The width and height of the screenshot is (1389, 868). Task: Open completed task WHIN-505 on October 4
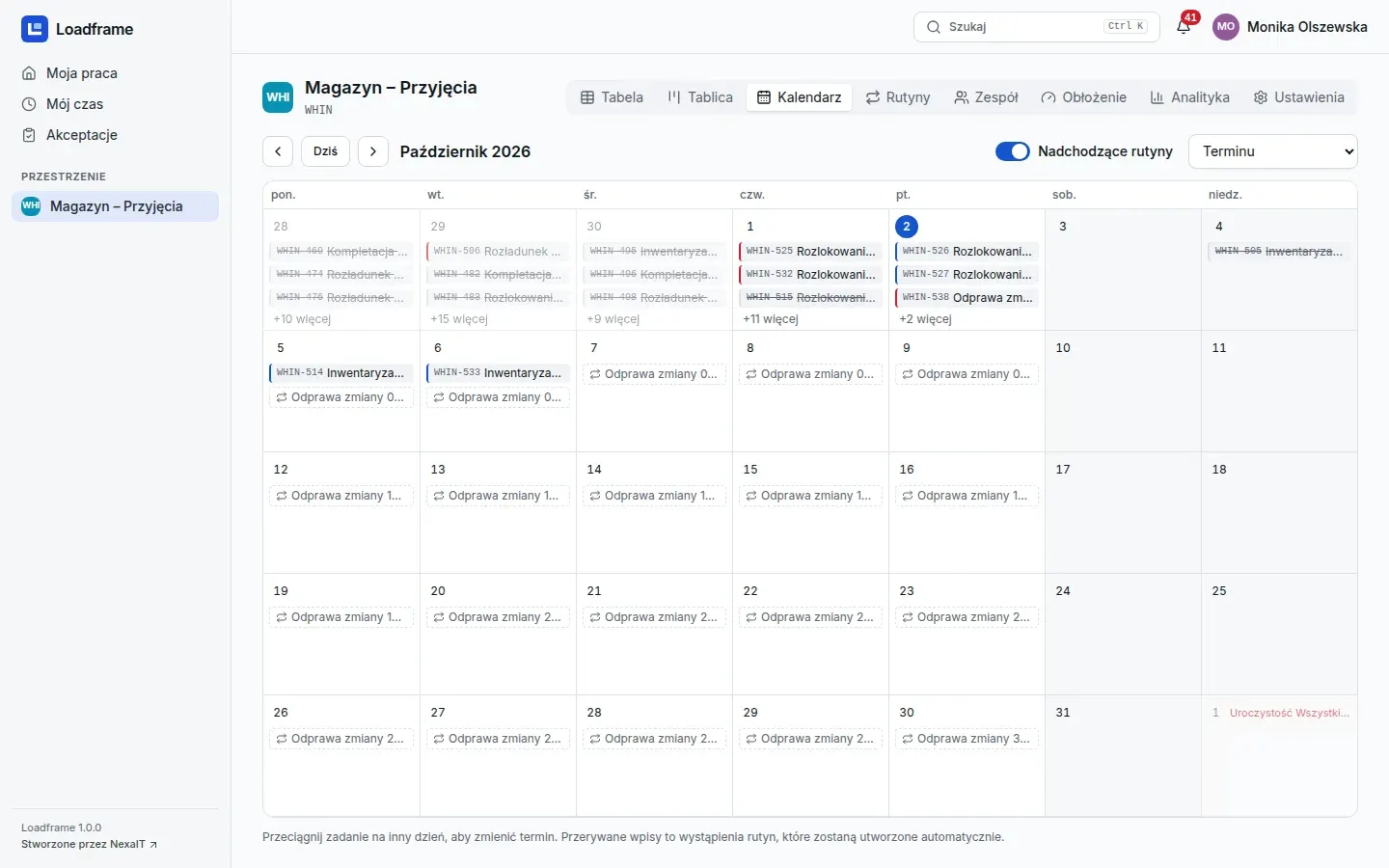1279,252
